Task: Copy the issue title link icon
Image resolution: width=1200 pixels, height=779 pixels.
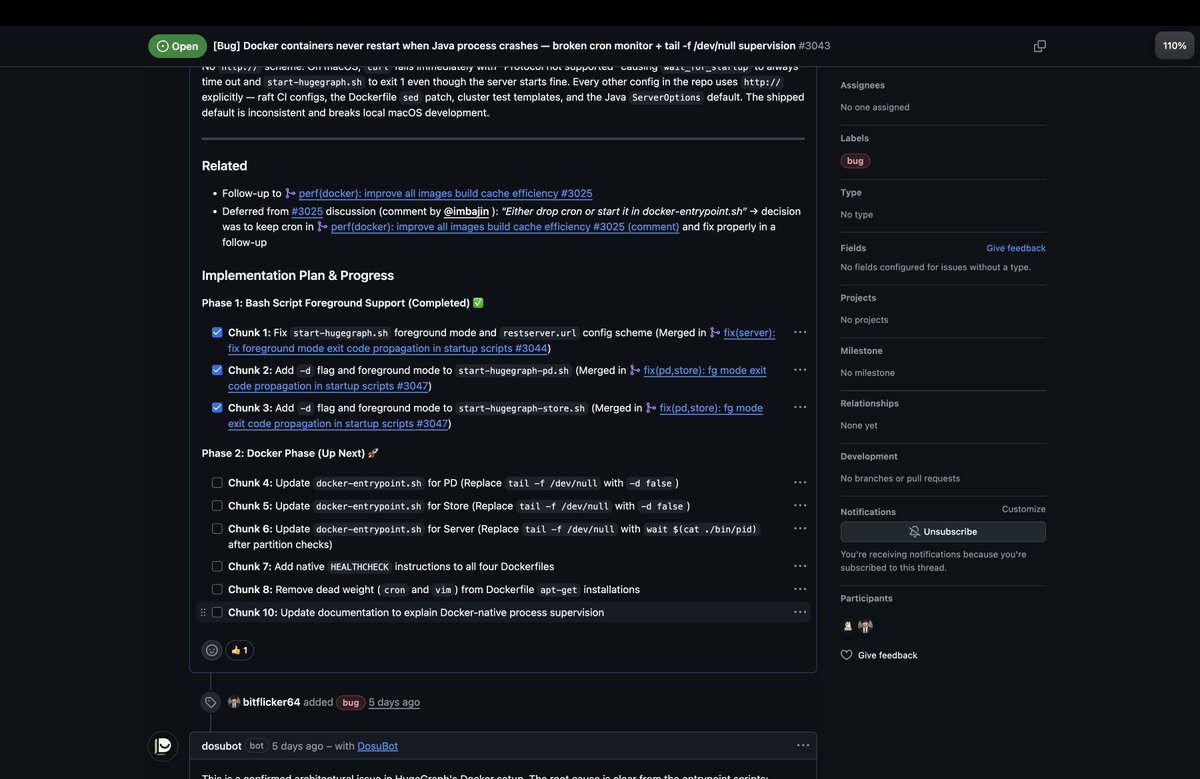Action: coord(1040,46)
